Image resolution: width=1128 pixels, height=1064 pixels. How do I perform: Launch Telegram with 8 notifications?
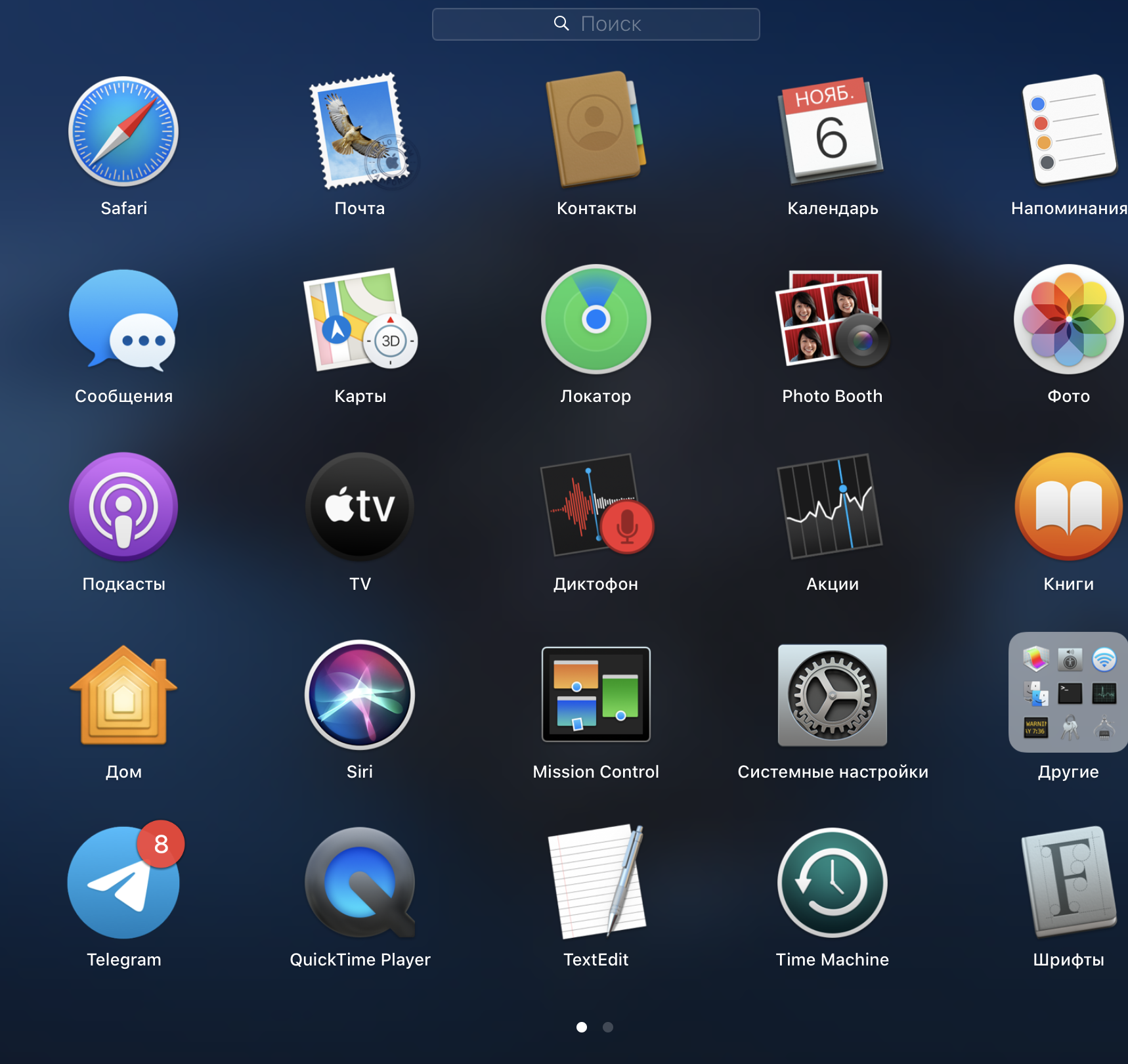123,882
